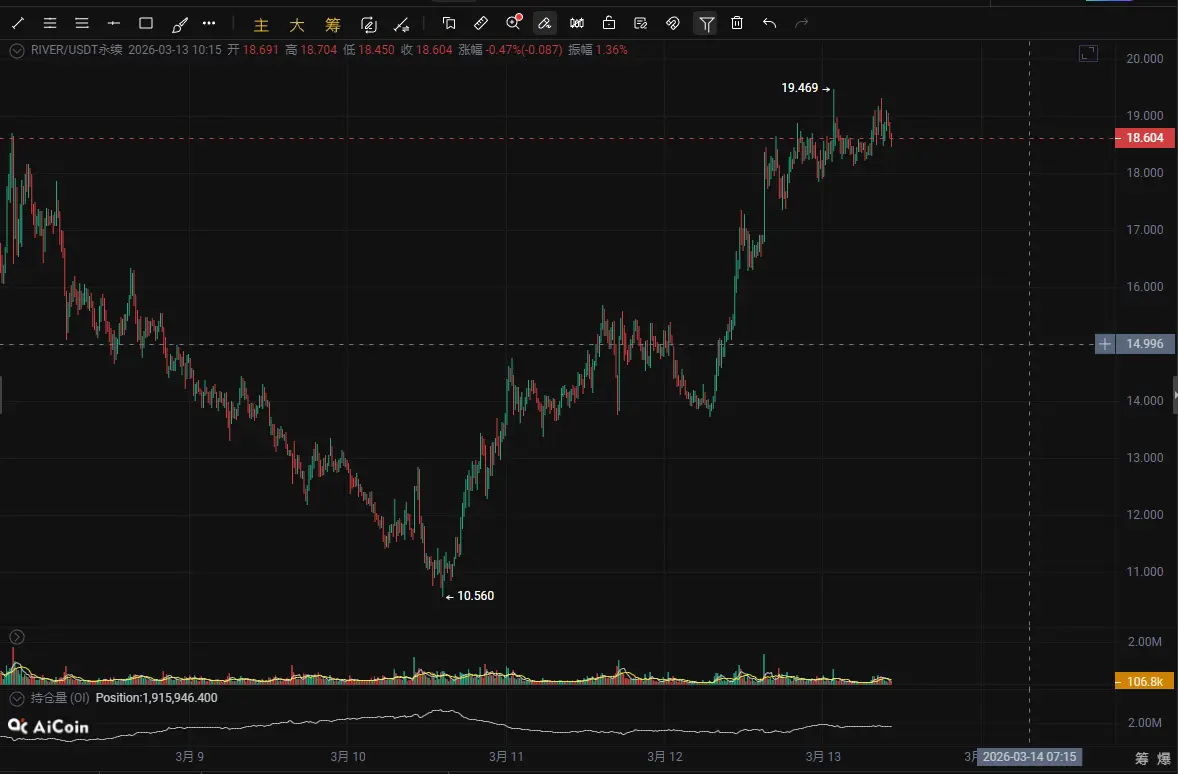Image resolution: width=1178 pixels, height=774 pixels.
Task: Click the 3月 12 date label
Action: point(665,757)
